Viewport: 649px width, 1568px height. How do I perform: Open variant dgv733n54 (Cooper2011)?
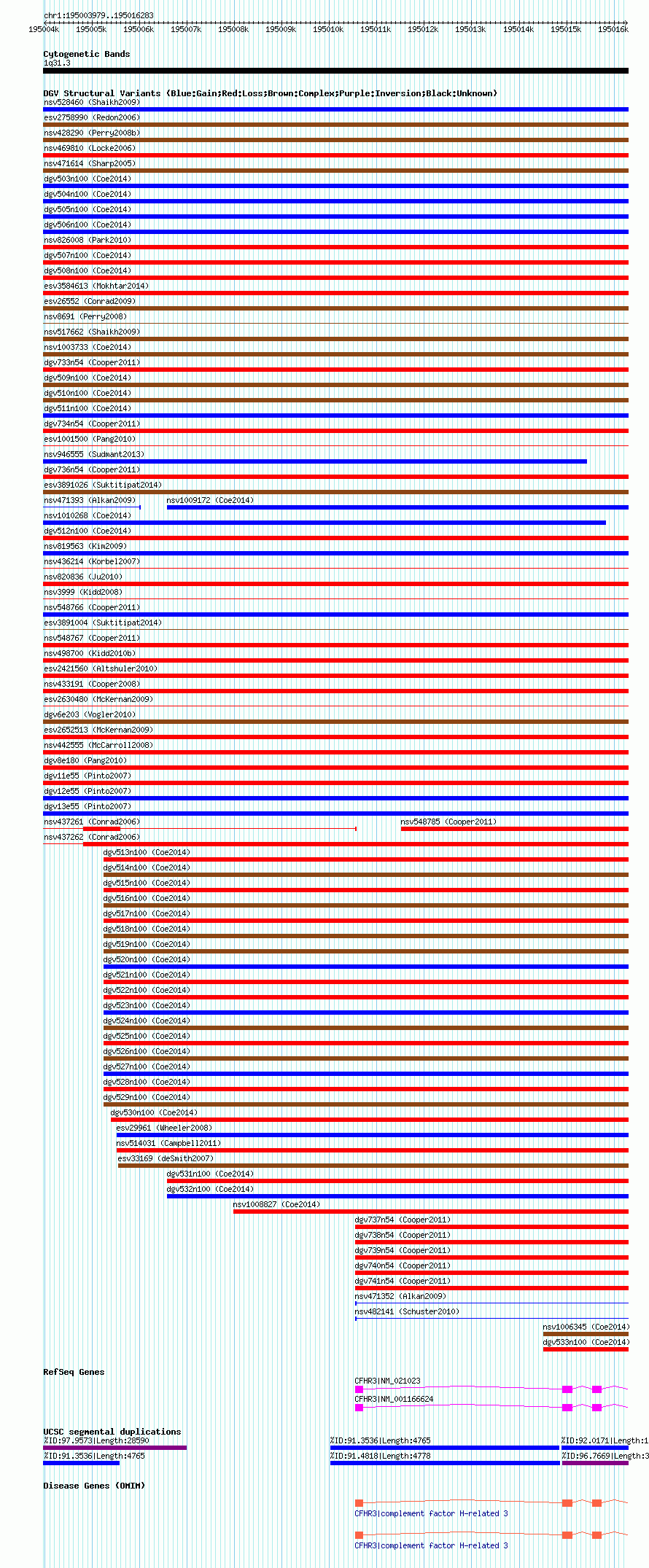91,362
